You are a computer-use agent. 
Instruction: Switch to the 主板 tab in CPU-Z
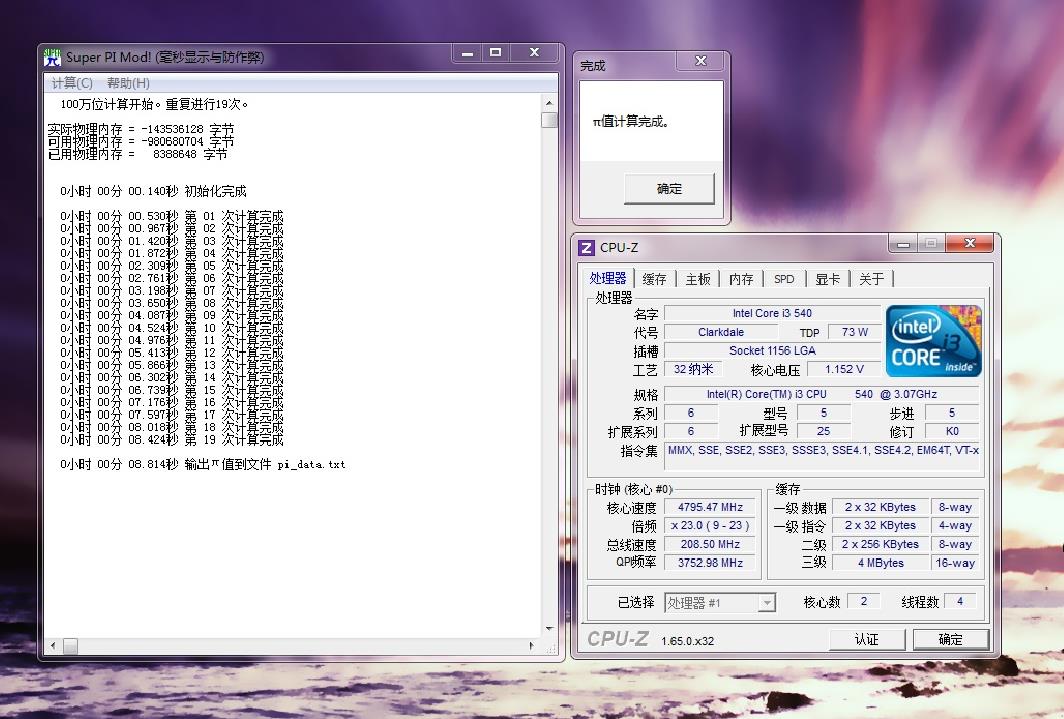coord(698,279)
